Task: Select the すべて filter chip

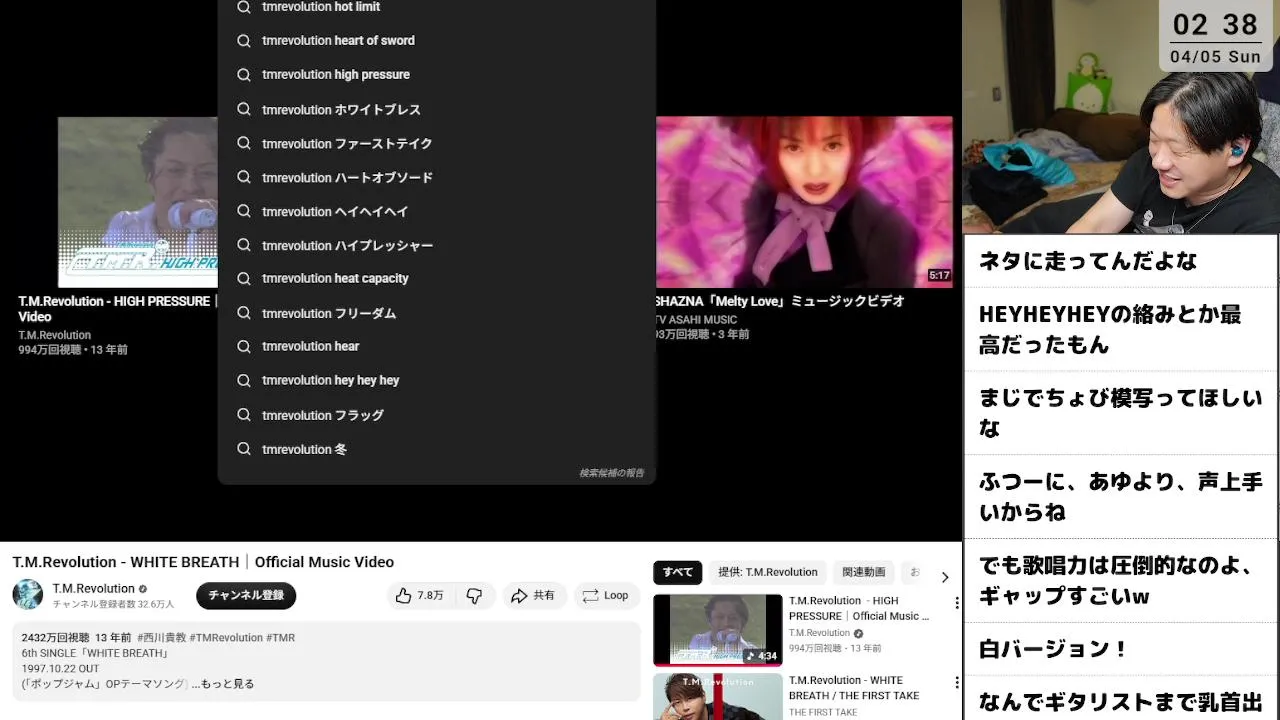Action: click(677, 572)
